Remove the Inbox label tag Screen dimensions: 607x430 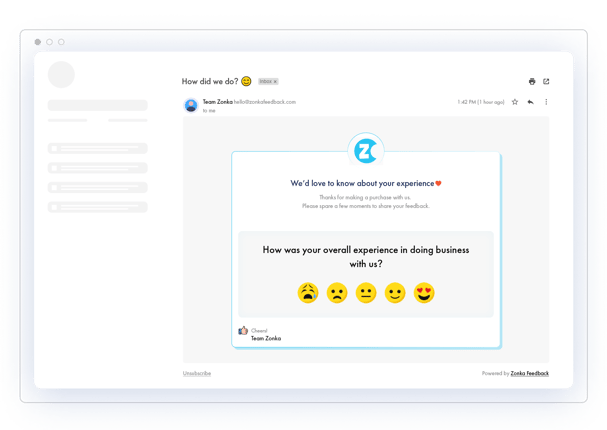point(275,81)
